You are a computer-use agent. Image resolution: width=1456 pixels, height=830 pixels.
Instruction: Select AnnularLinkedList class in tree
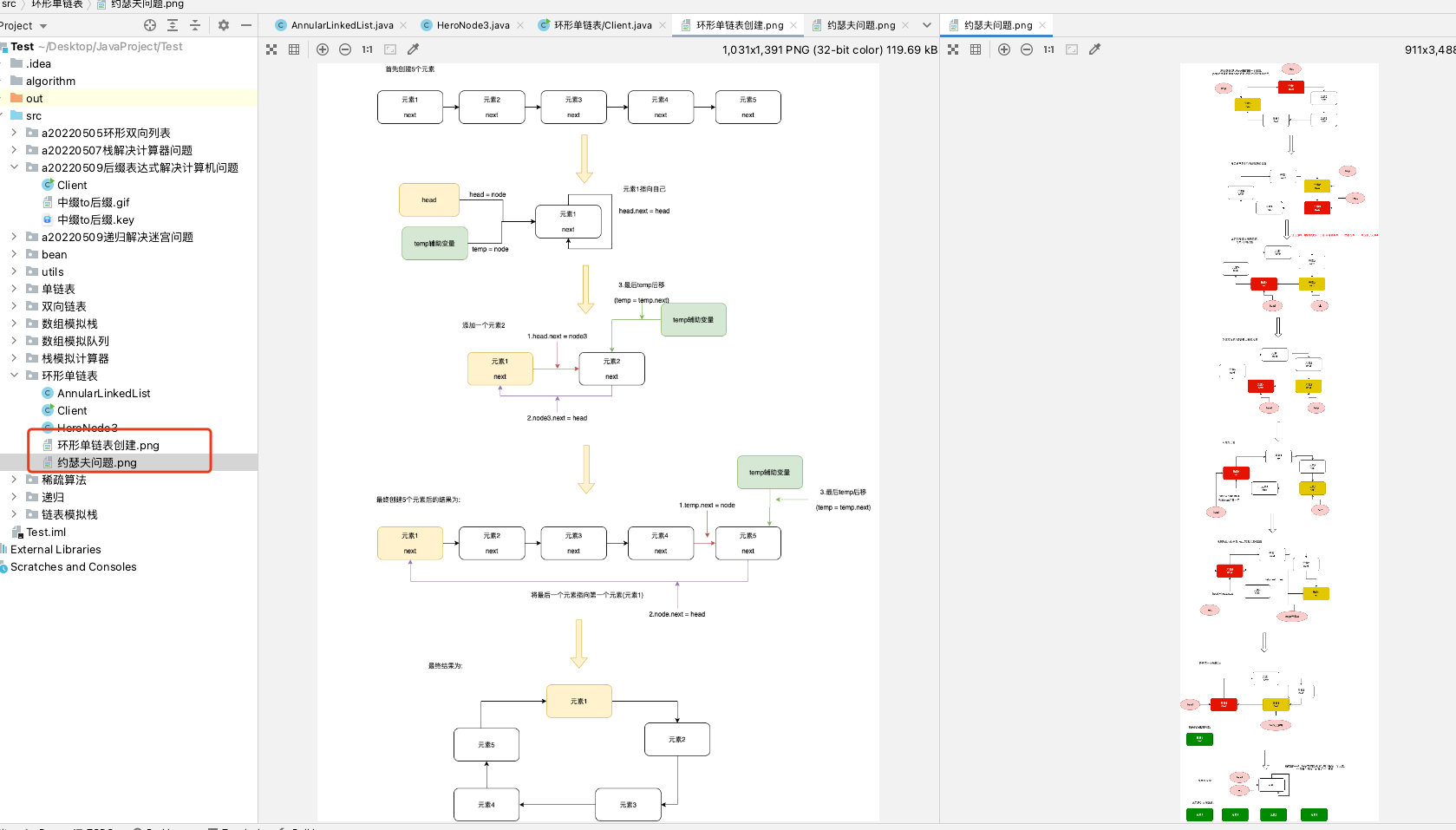click(x=103, y=393)
